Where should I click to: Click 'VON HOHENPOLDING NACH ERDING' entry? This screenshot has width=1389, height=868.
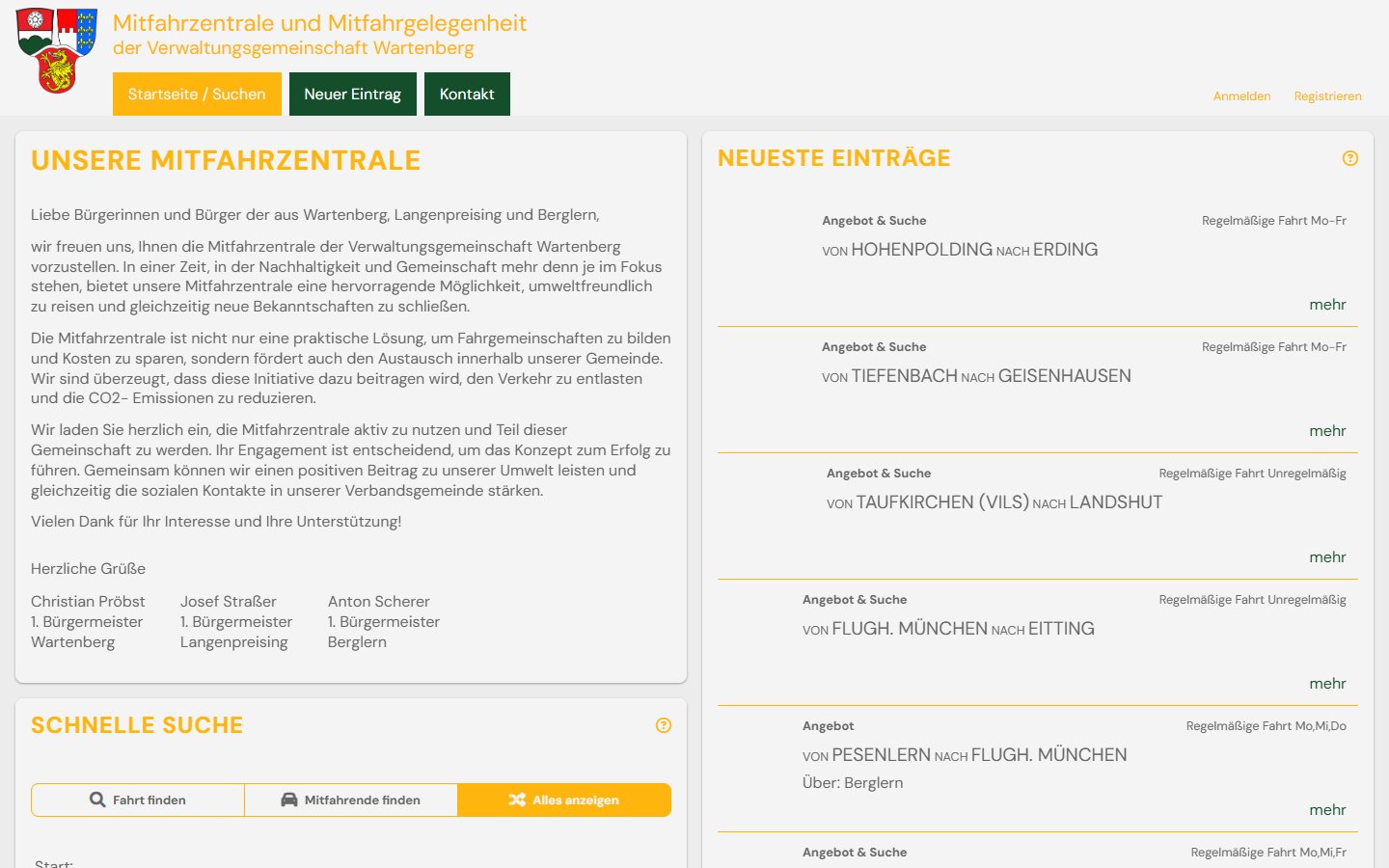point(960,250)
